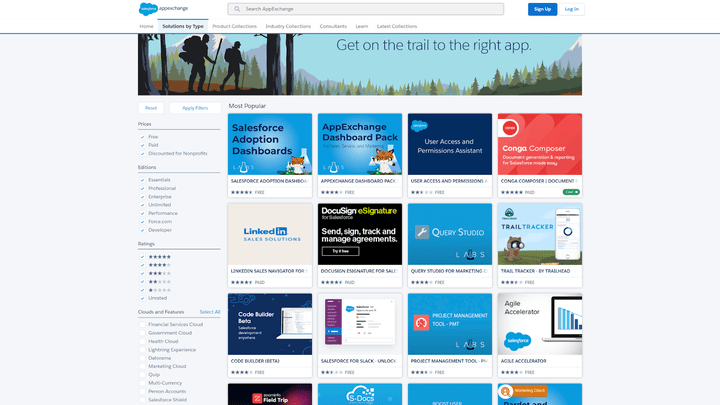Open the Learn tab
The width and height of the screenshot is (720, 405).
pos(362,26)
